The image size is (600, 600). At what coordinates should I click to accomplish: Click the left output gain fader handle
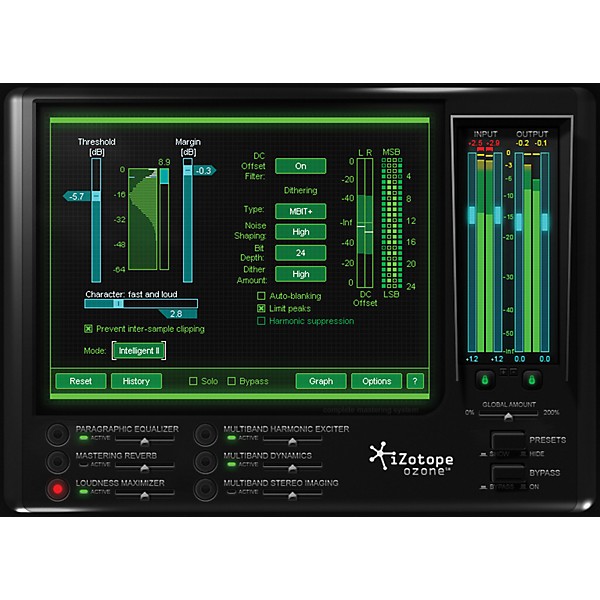click(519, 222)
